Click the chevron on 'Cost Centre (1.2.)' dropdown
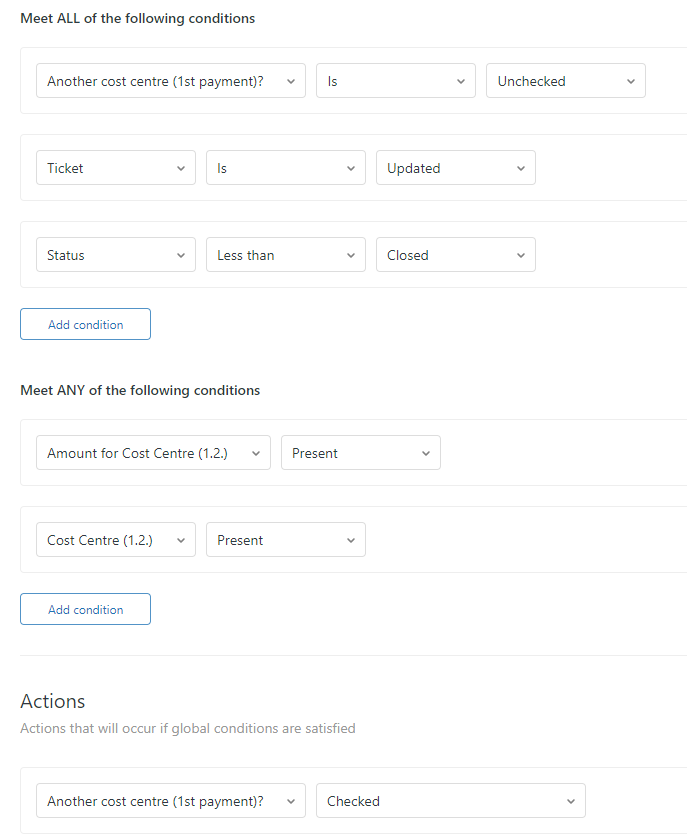The height and width of the screenshot is (838, 687). [181, 540]
